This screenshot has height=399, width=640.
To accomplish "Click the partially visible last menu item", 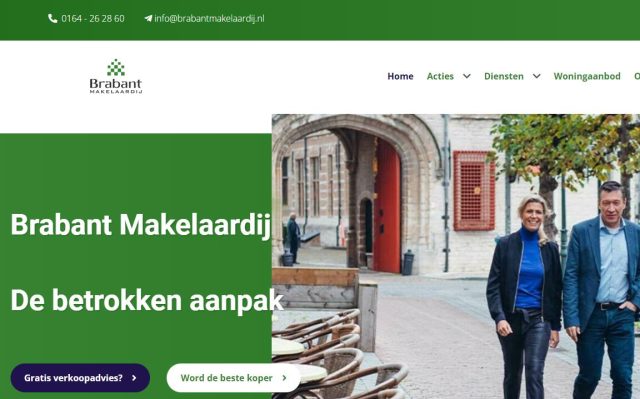I will [x=637, y=76].
